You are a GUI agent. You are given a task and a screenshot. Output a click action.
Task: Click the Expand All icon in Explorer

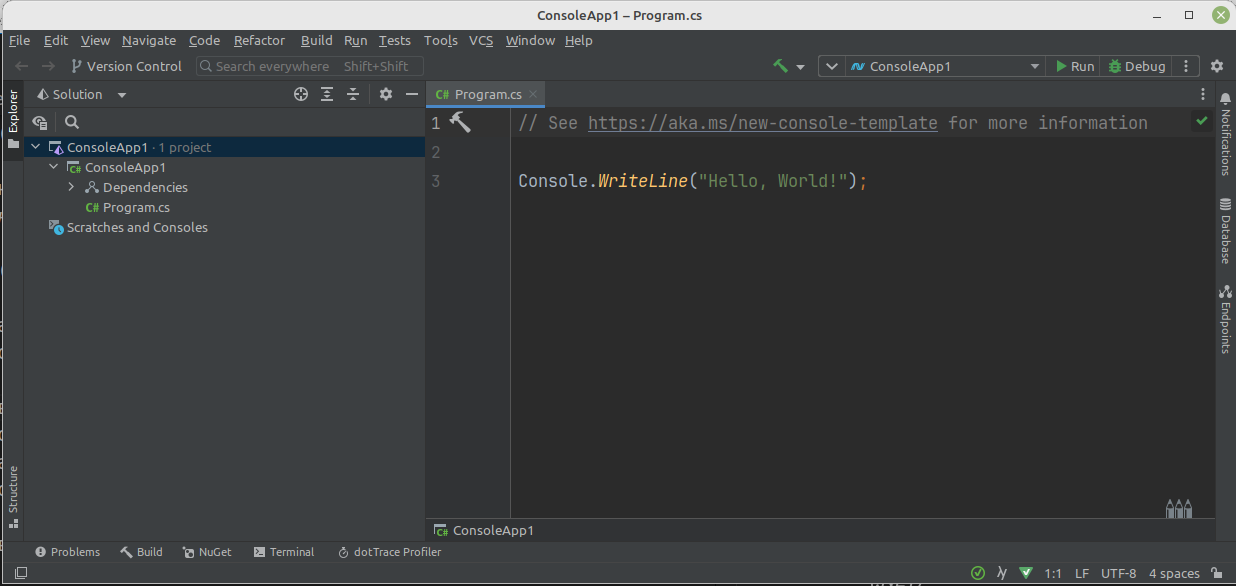pyautogui.click(x=327, y=94)
